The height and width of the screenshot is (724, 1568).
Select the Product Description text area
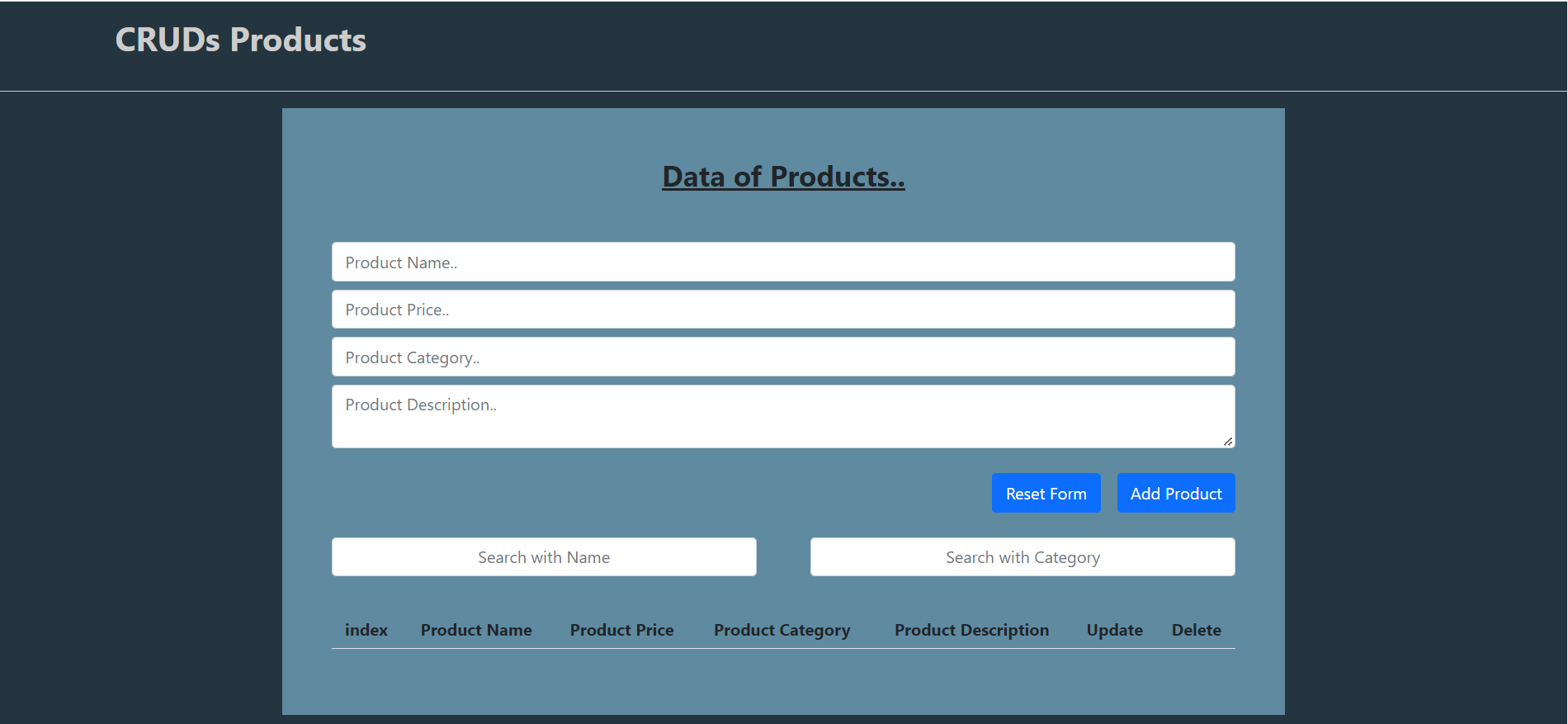(783, 417)
